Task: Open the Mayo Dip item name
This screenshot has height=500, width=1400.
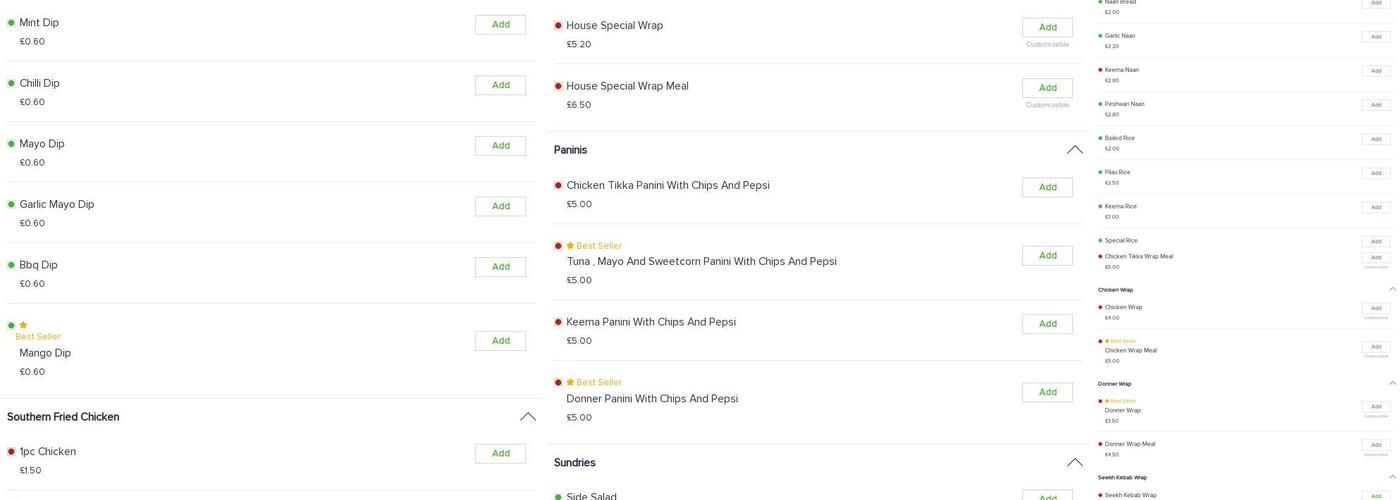Action: pyautogui.click(x=42, y=144)
